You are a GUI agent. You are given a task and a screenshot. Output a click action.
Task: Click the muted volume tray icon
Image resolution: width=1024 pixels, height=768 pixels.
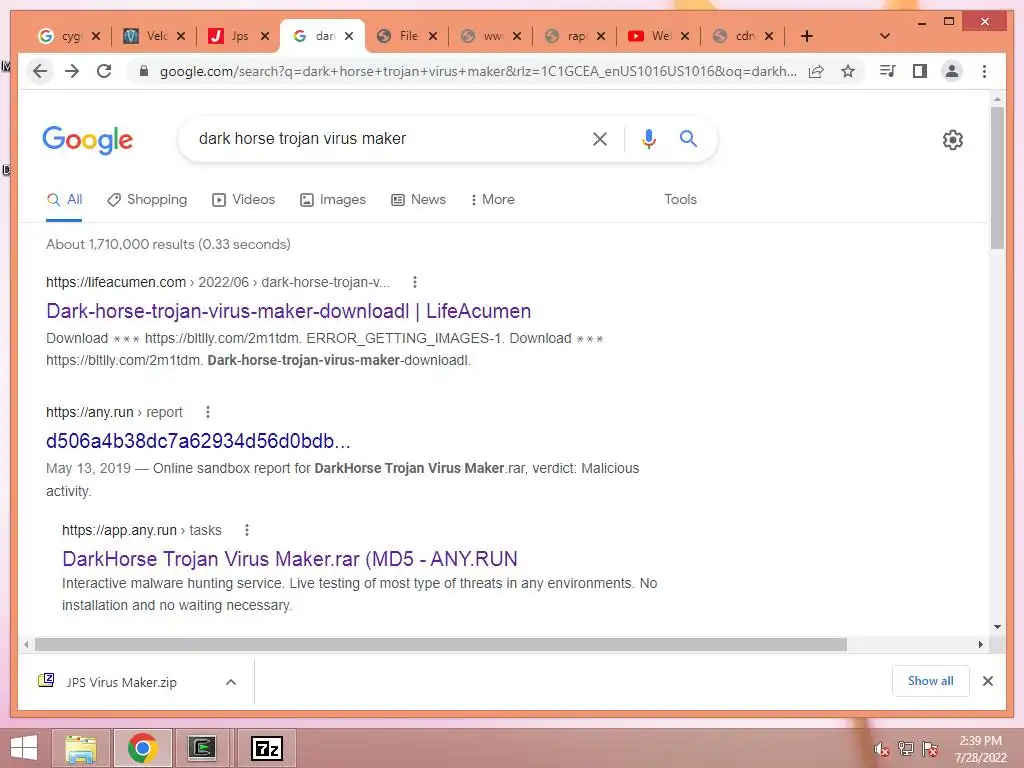pos(881,750)
